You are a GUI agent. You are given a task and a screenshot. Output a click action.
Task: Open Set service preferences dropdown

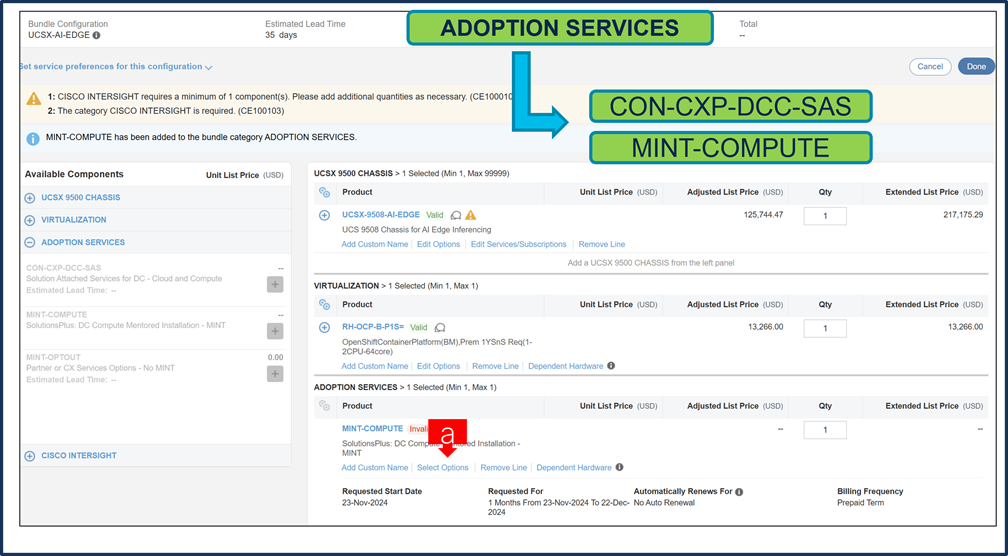coord(116,67)
